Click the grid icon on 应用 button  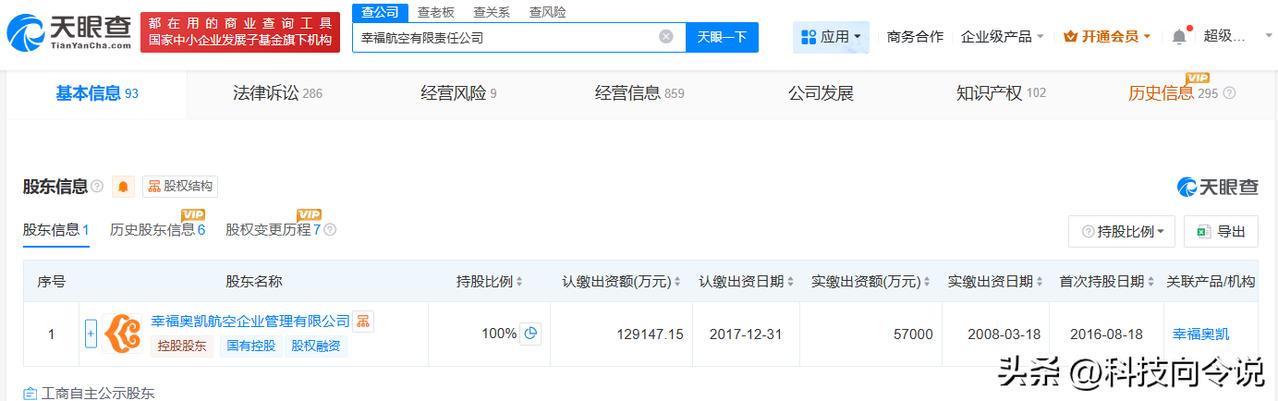point(810,37)
